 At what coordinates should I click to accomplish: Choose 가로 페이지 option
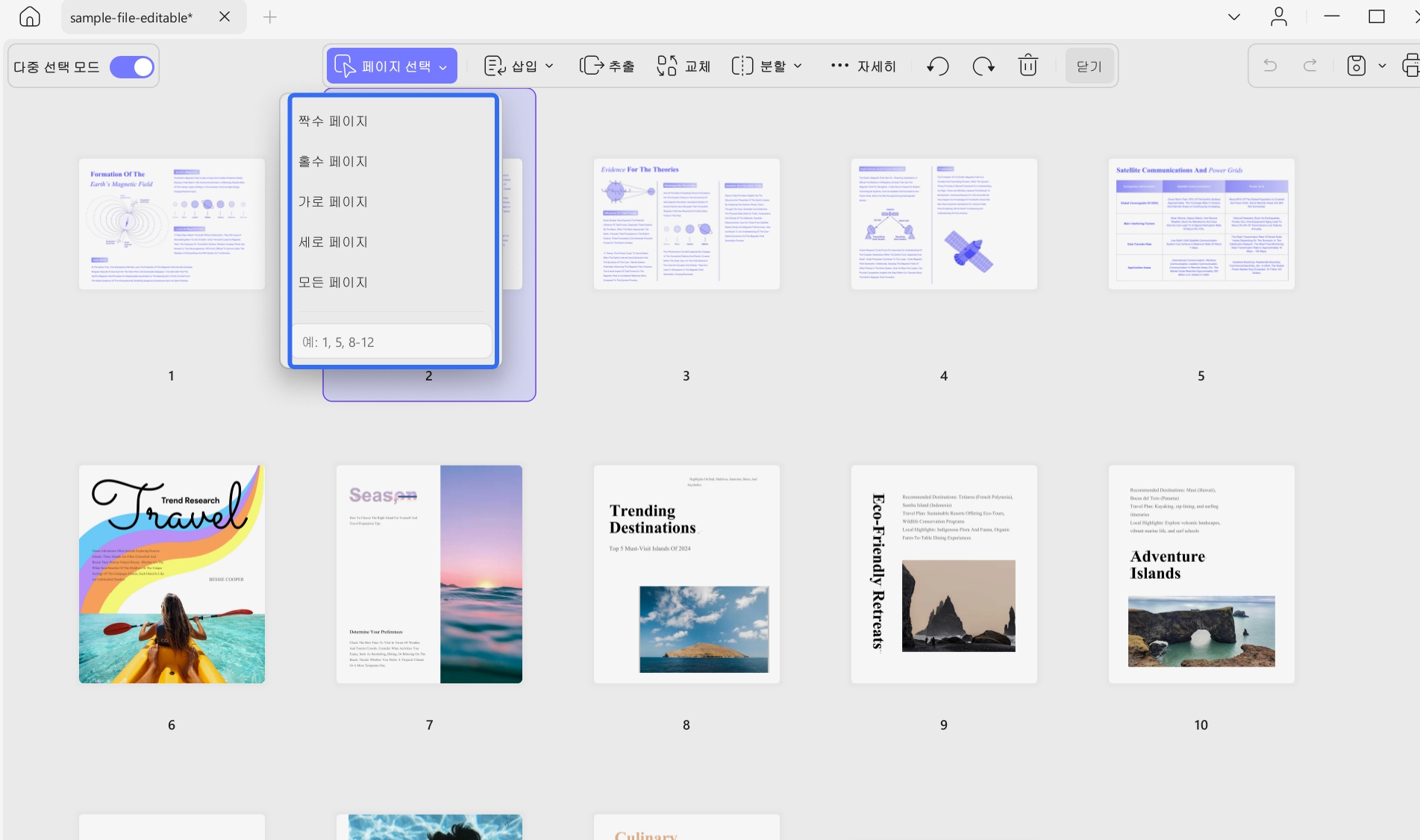tap(333, 201)
